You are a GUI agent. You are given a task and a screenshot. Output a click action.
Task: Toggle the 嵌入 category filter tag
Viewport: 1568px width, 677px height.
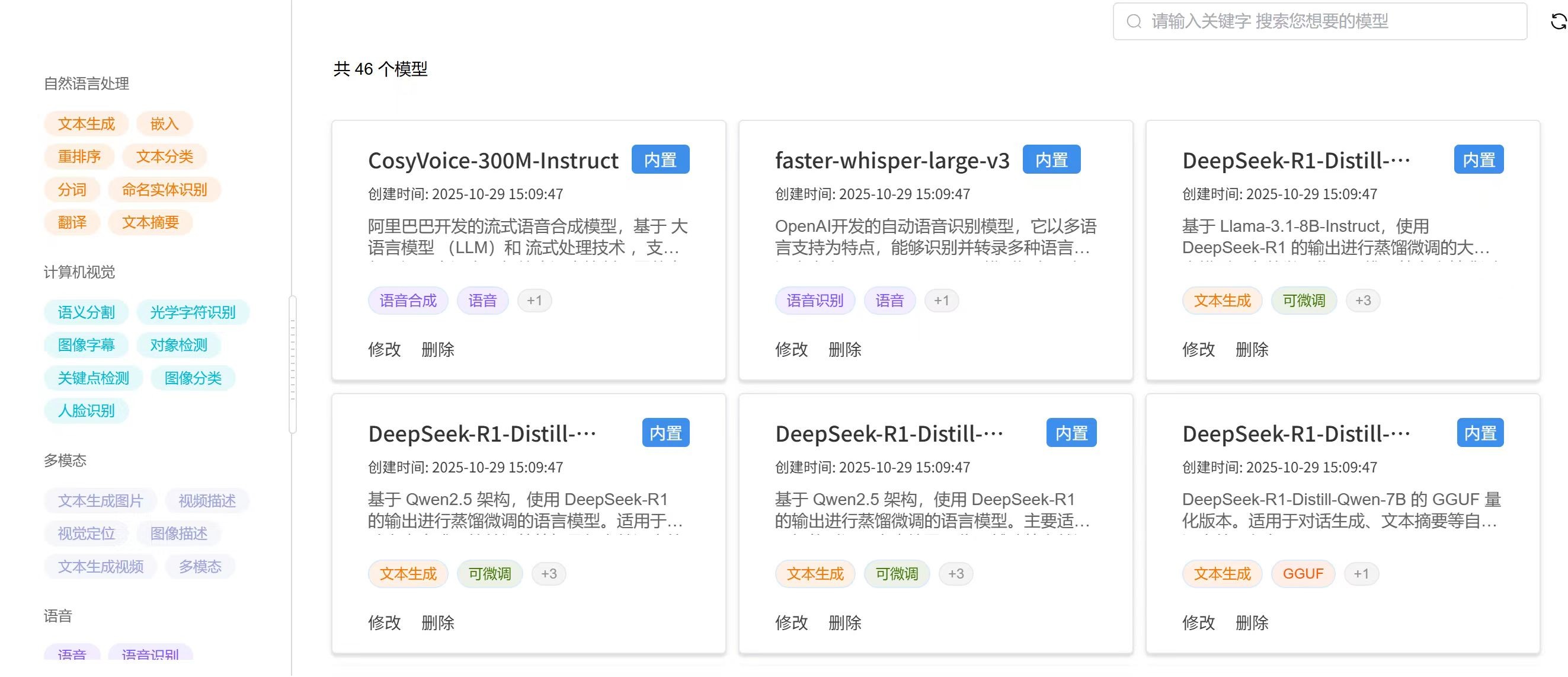(x=164, y=124)
